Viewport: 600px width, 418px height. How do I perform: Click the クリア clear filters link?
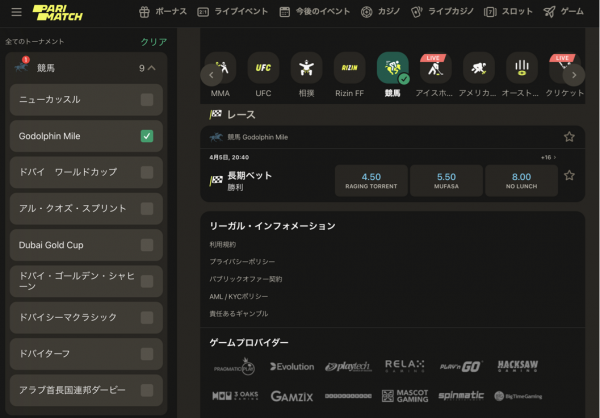coord(154,42)
